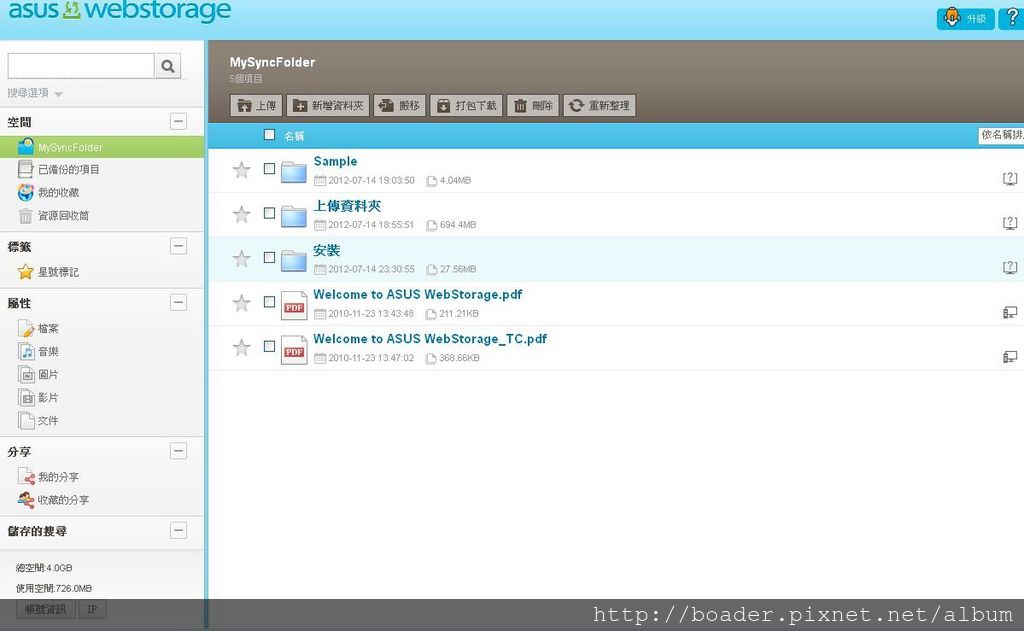Click the 安裝 folder icon

(x=294, y=261)
